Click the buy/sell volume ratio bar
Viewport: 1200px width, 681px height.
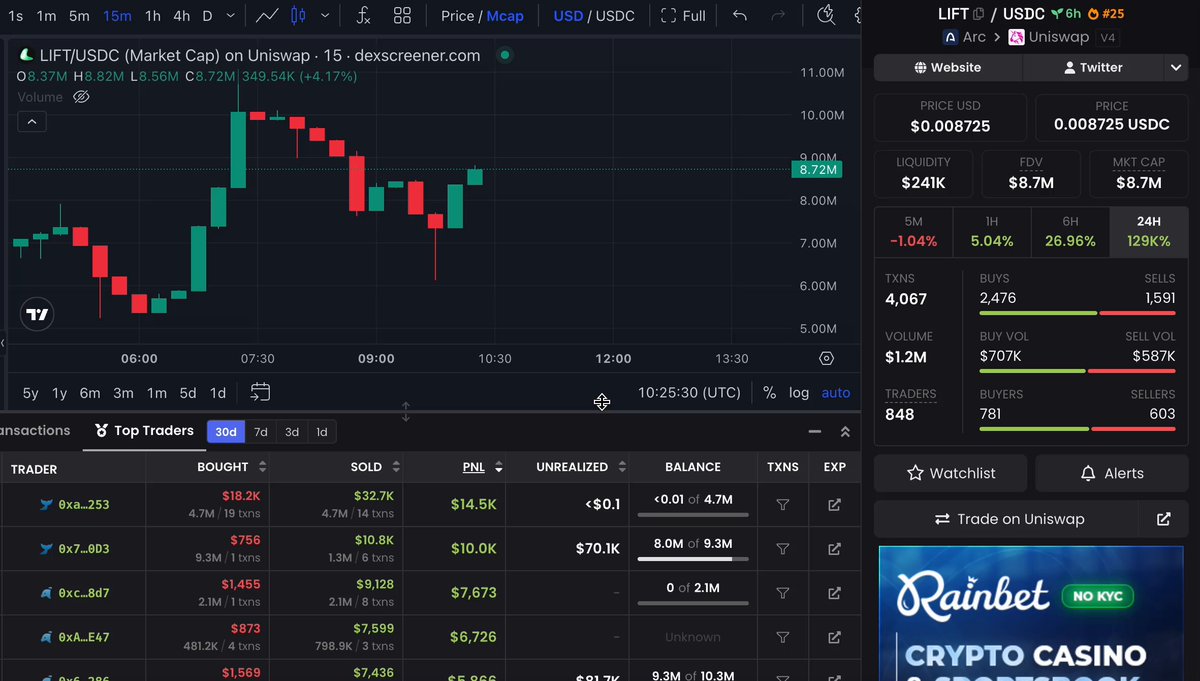pyautogui.click(x=1078, y=371)
